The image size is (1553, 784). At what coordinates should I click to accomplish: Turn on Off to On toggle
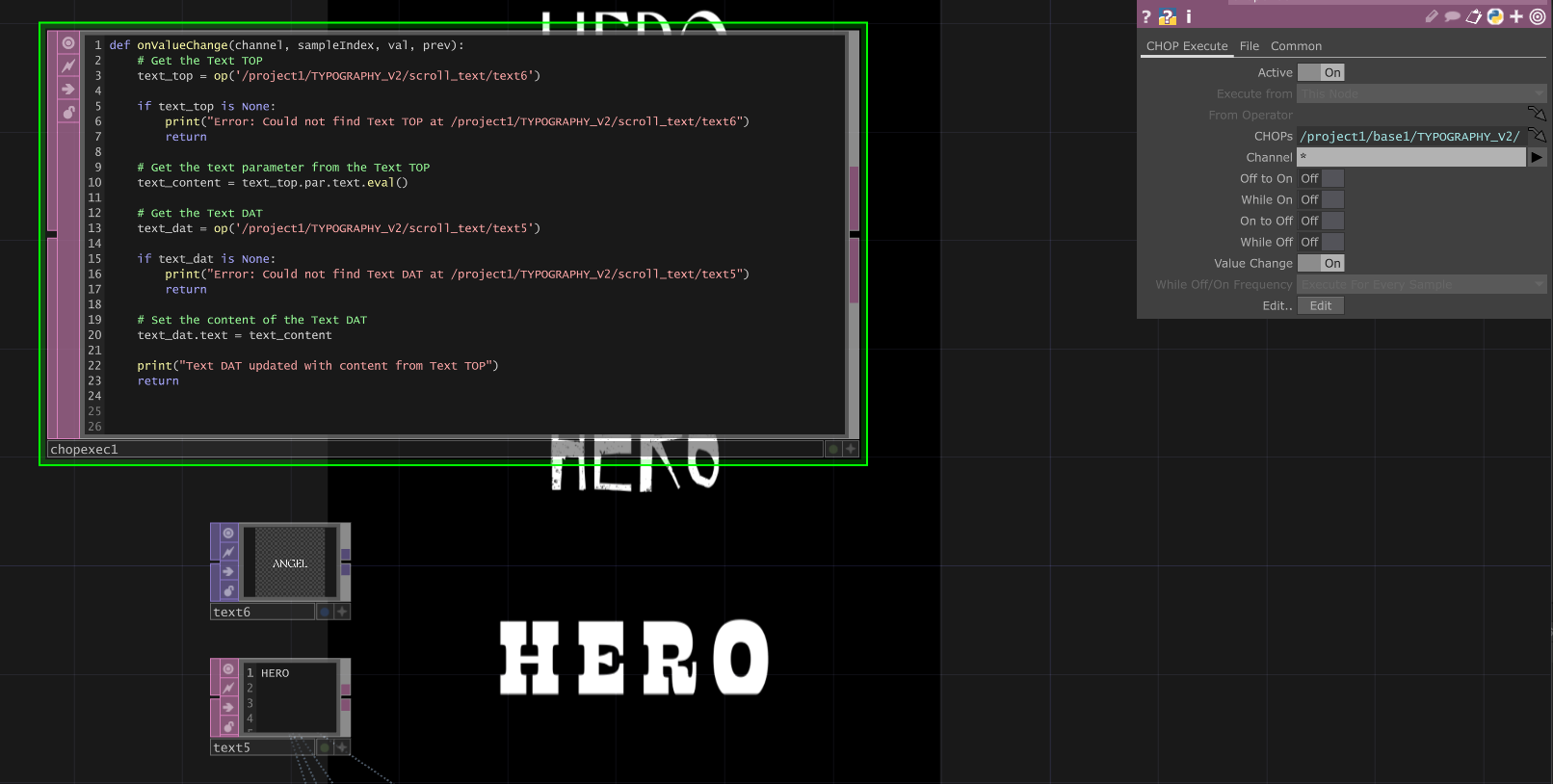[1320, 179]
